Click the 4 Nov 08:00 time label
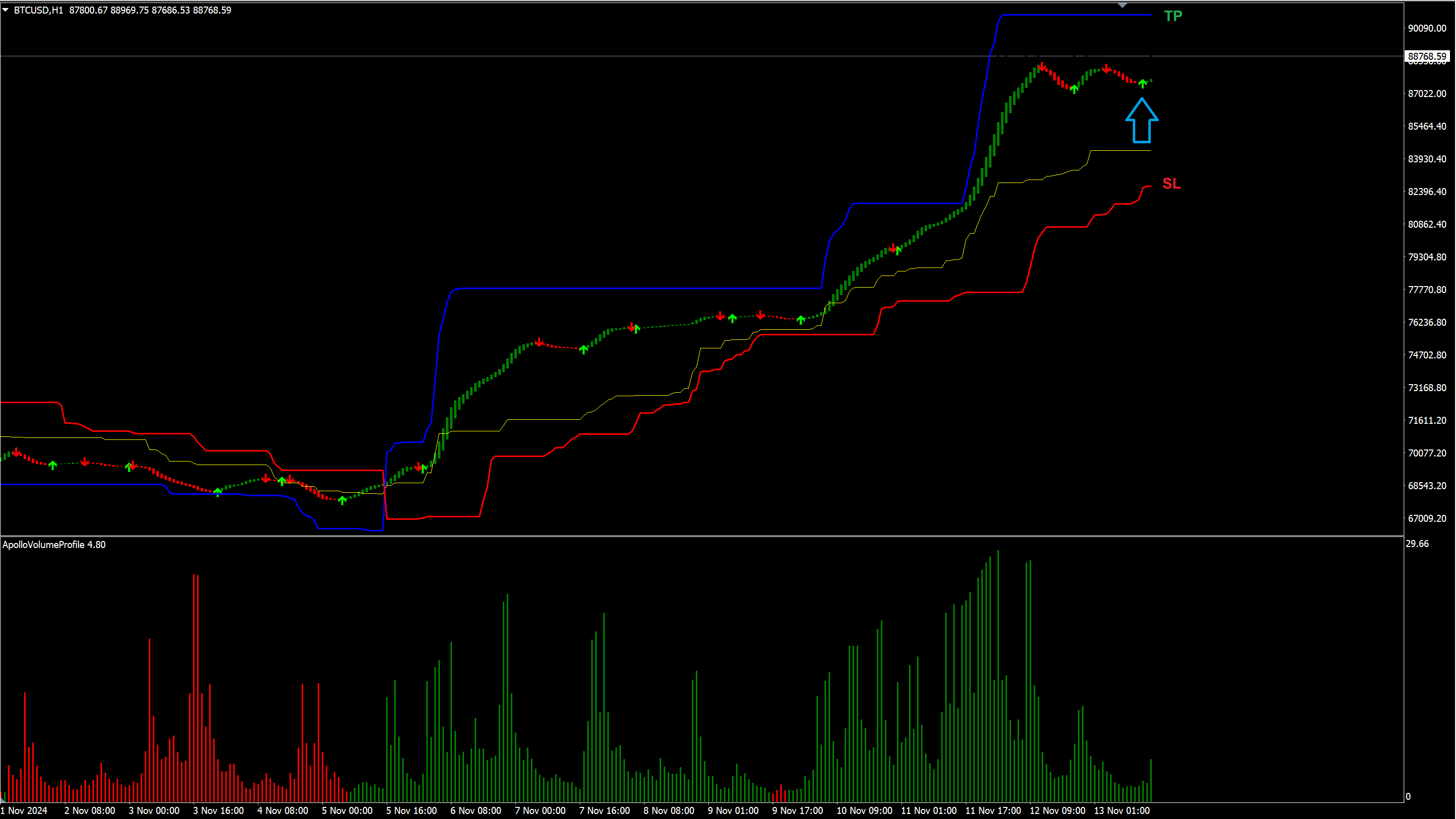Viewport: 1456px width, 819px height. tap(283, 810)
